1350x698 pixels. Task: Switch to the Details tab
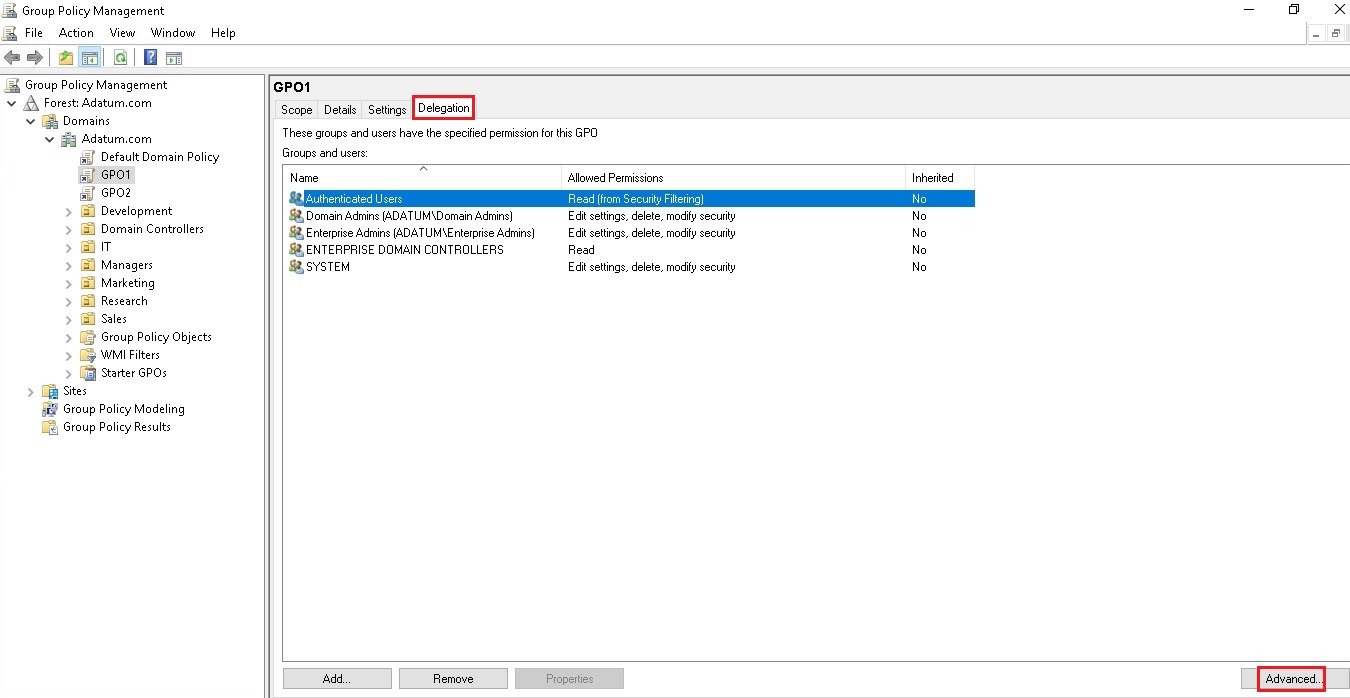coord(340,110)
